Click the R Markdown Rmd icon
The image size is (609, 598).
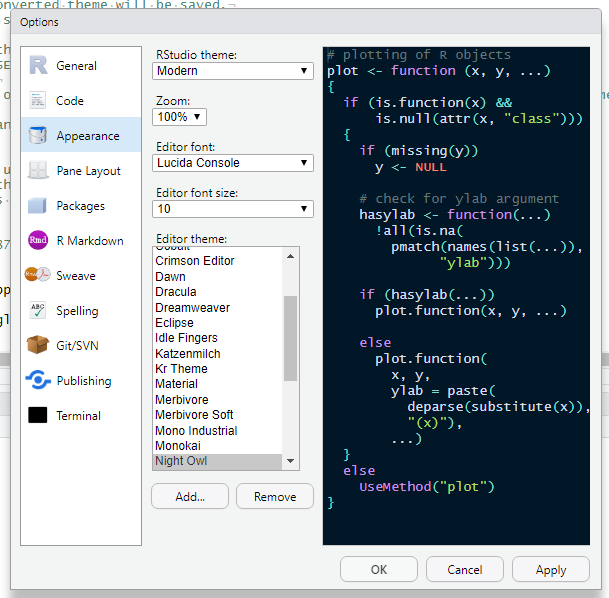tap(38, 241)
